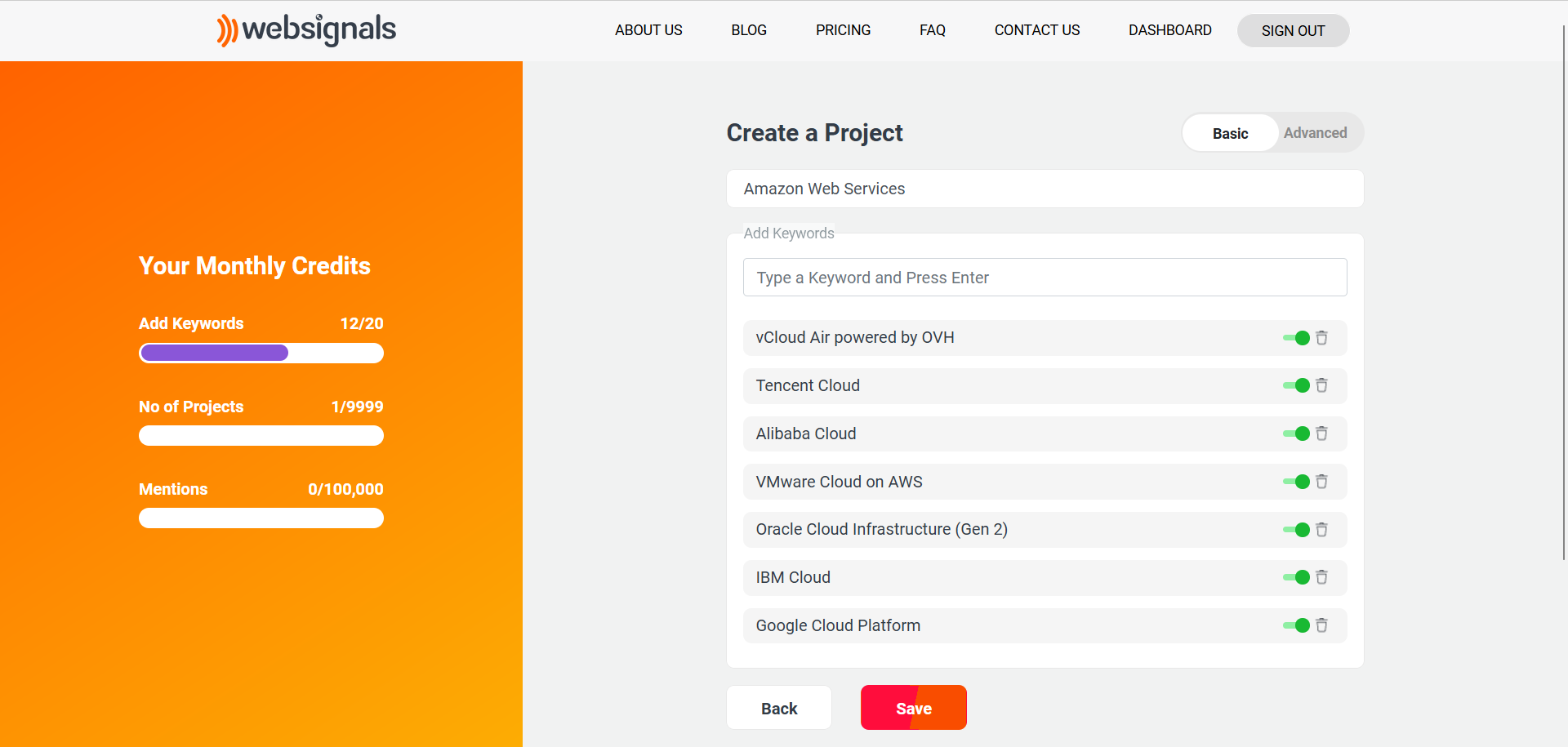Click the 12/20 keywords count
Screen dimensions: 1568x747
coord(362,323)
